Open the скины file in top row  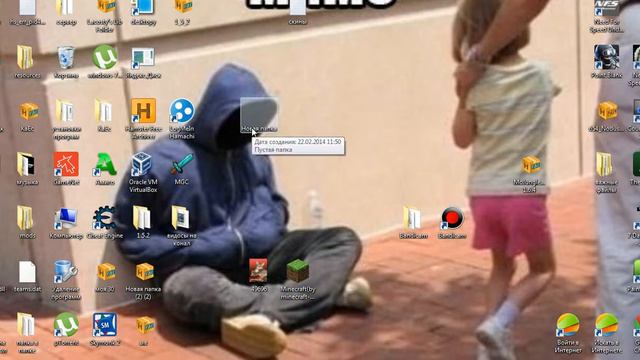pos(298,12)
